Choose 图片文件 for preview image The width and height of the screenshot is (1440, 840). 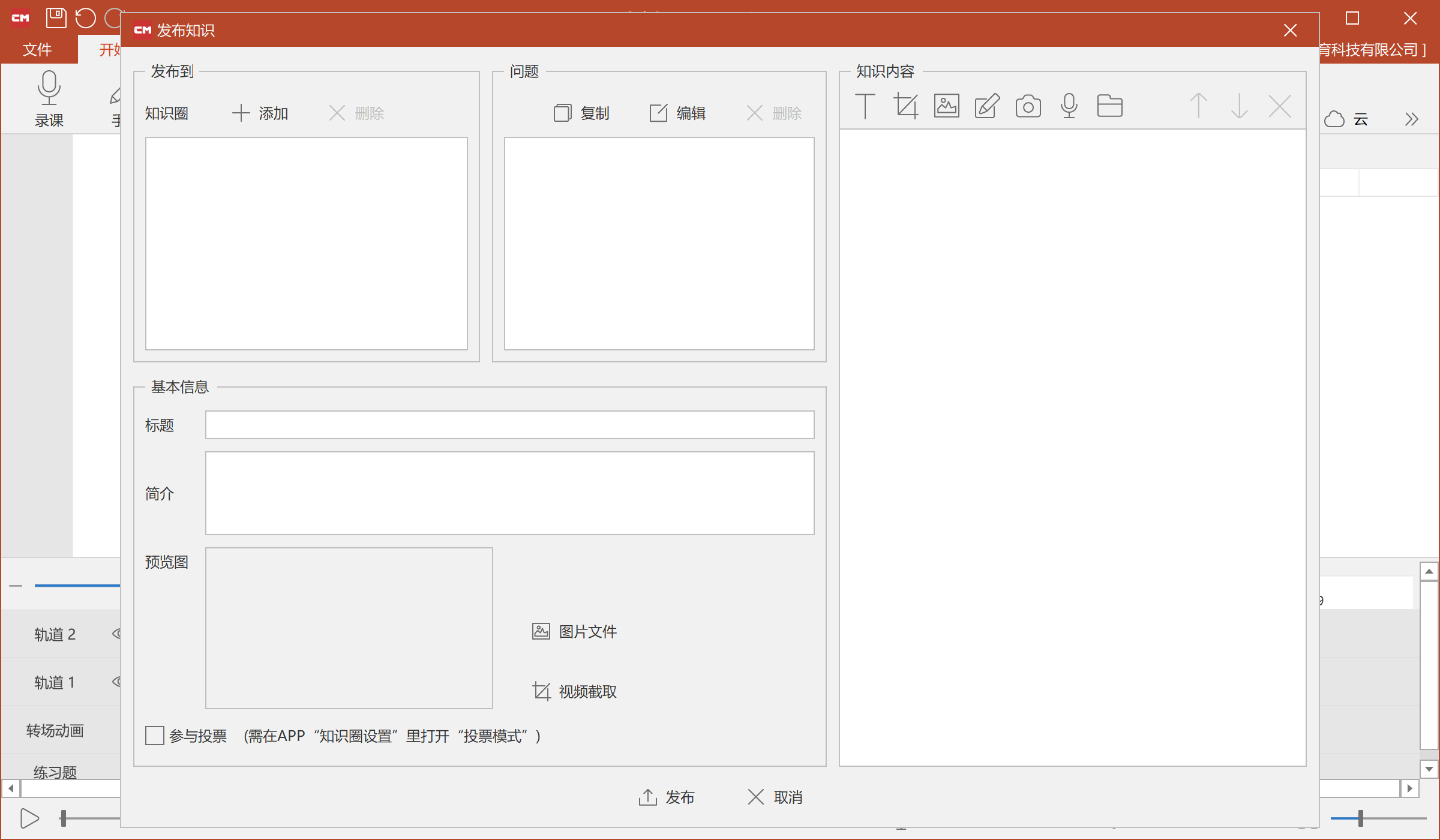coord(574,631)
